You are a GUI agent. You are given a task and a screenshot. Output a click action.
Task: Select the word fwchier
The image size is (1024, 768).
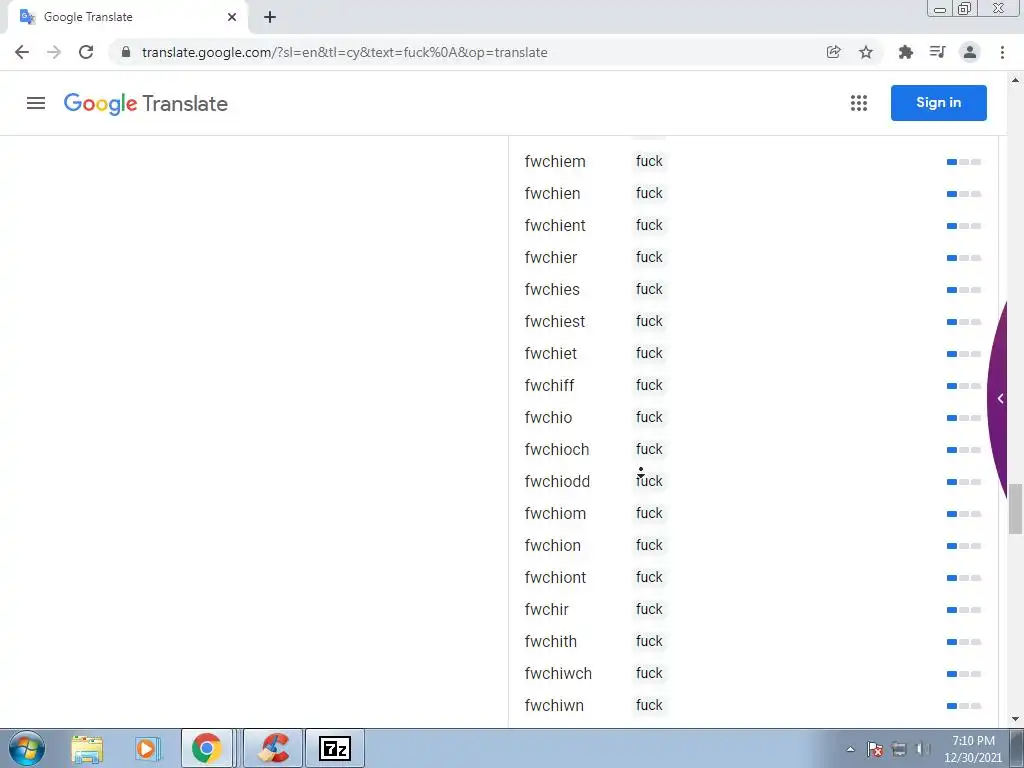coord(551,257)
